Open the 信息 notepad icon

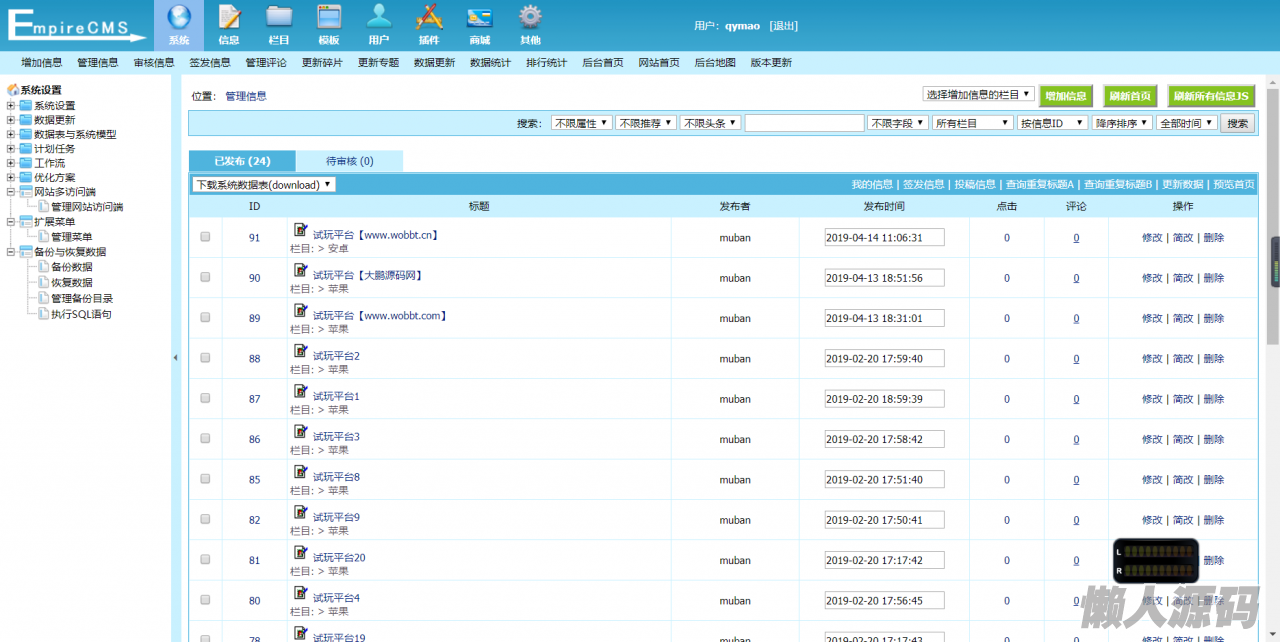click(x=229, y=18)
